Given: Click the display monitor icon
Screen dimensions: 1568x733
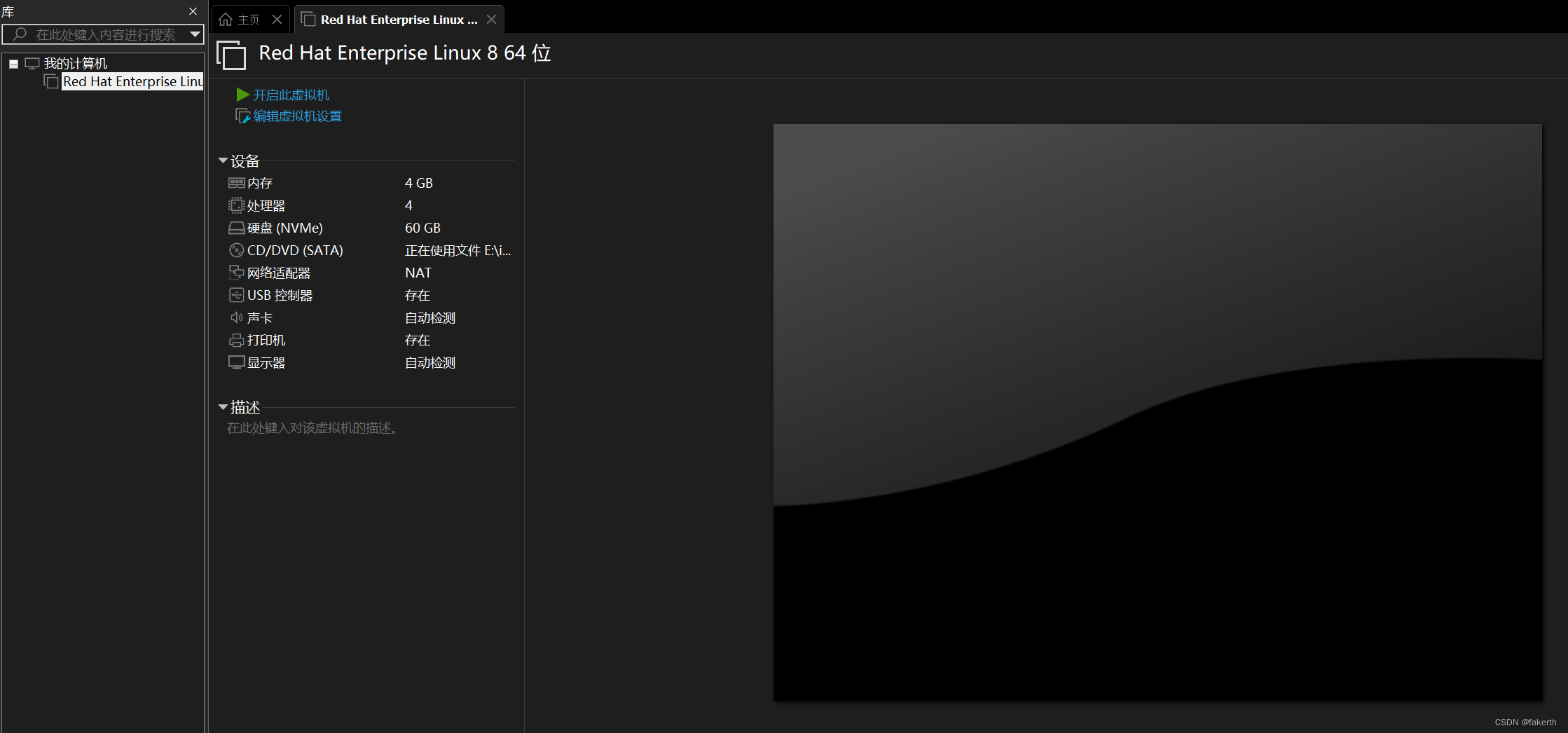Looking at the screenshot, I should (x=236, y=363).
